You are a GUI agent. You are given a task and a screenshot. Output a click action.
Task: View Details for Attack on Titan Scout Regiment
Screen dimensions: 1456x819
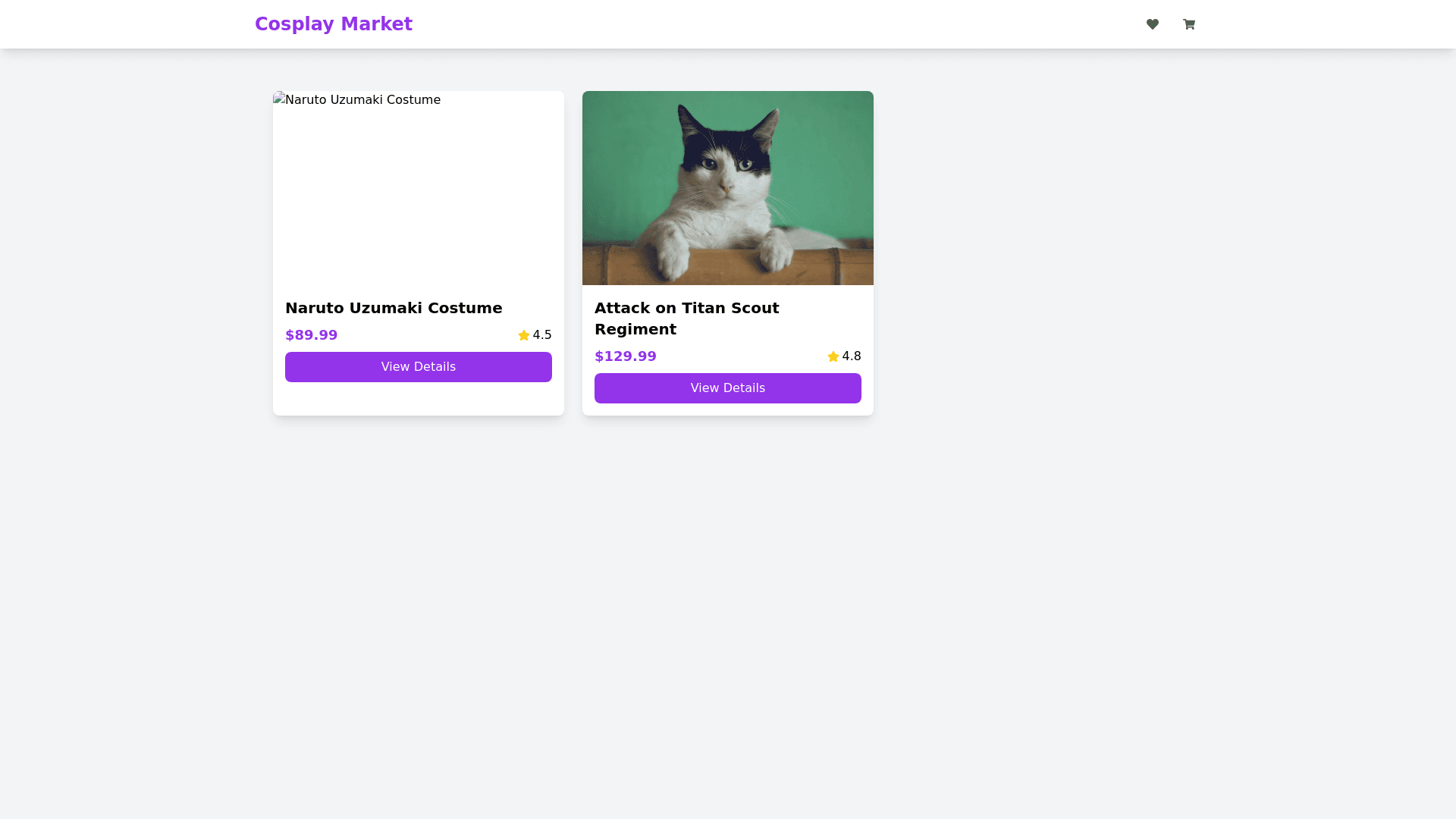click(x=727, y=388)
